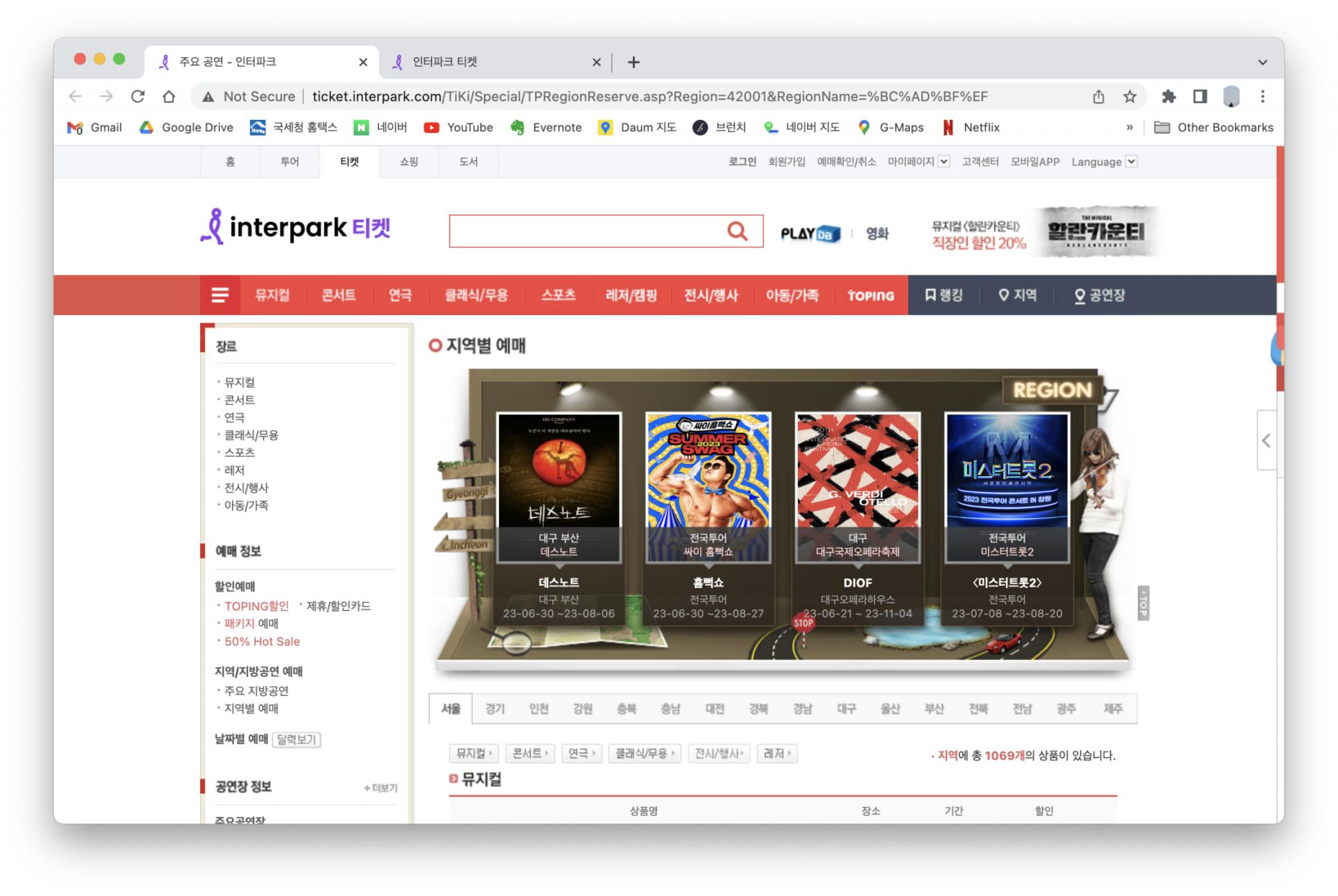The image size is (1338, 896).
Task: Open the PLAY DB logo link
Action: [810, 233]
